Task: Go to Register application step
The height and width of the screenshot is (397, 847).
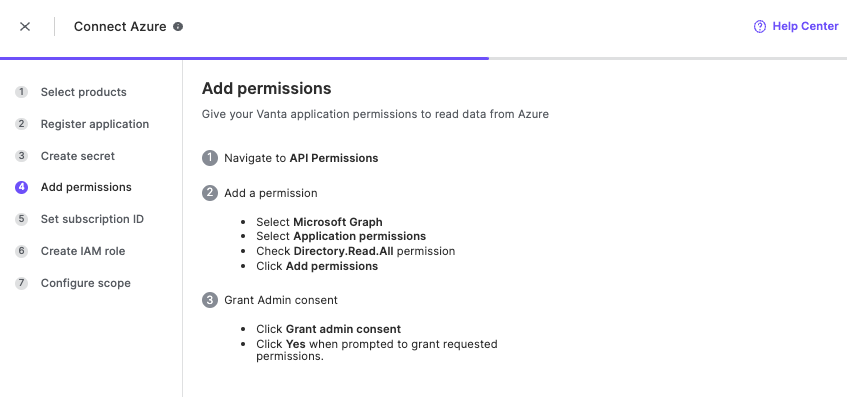Action: pyautogui.click(x=95, y=124)
